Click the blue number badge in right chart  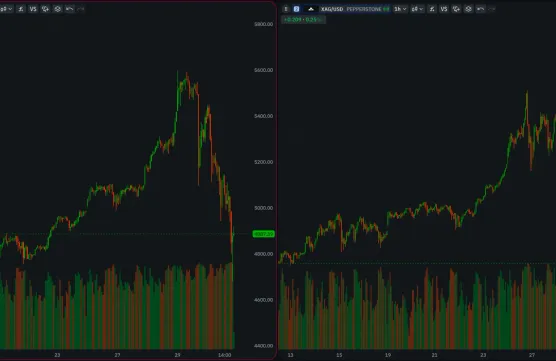(x=296, y=9)
